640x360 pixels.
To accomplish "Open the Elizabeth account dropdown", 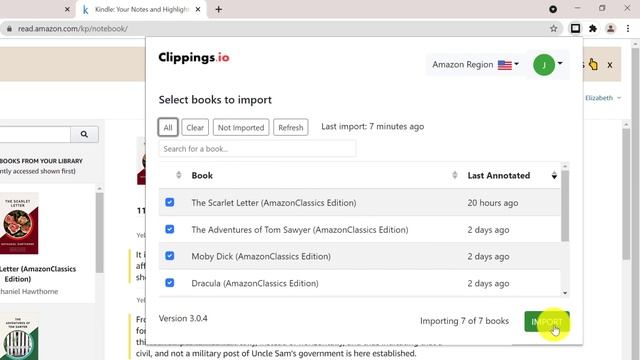I will (x=603, y=98).
